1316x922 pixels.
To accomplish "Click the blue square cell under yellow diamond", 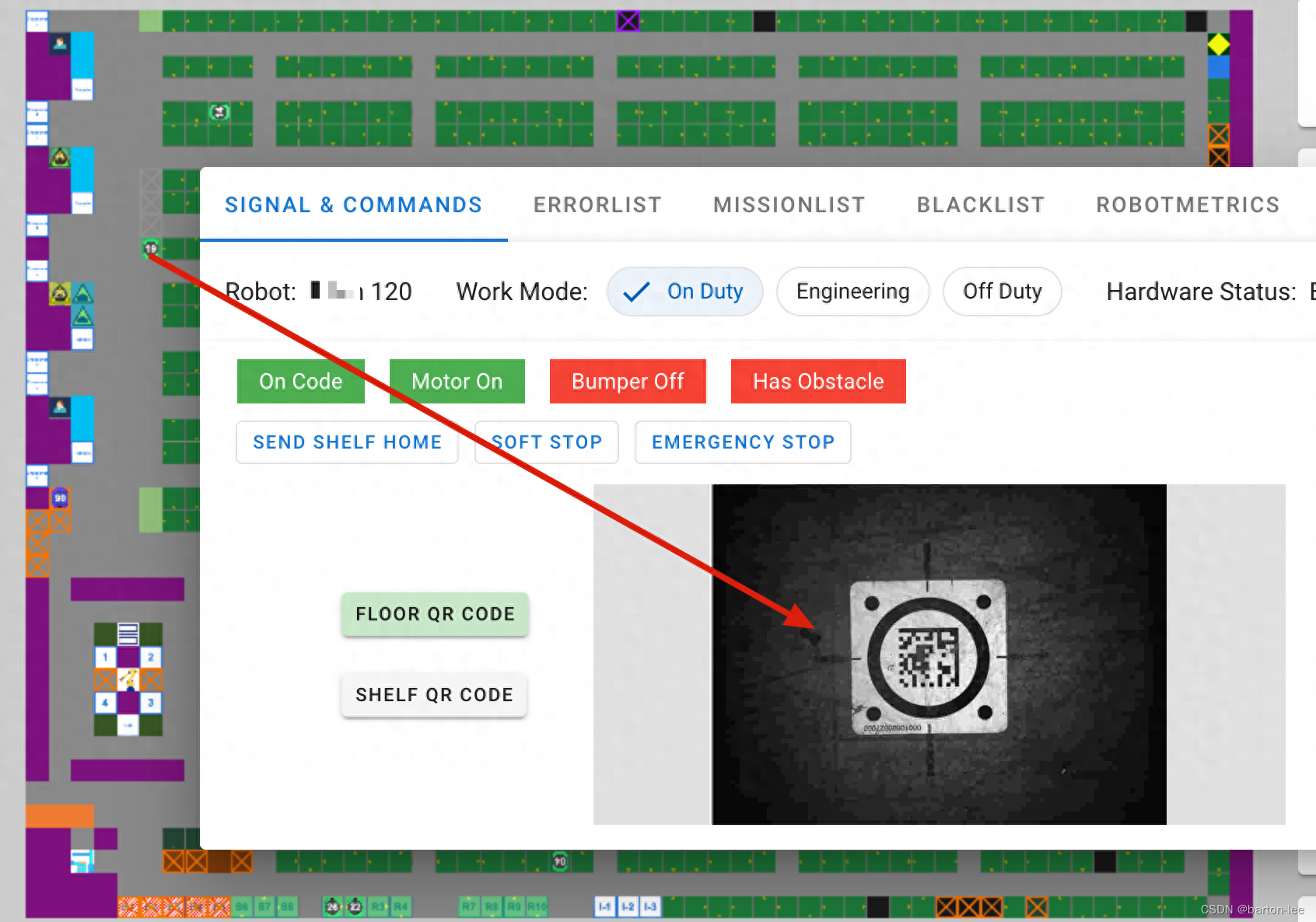I will point(1219,67).
